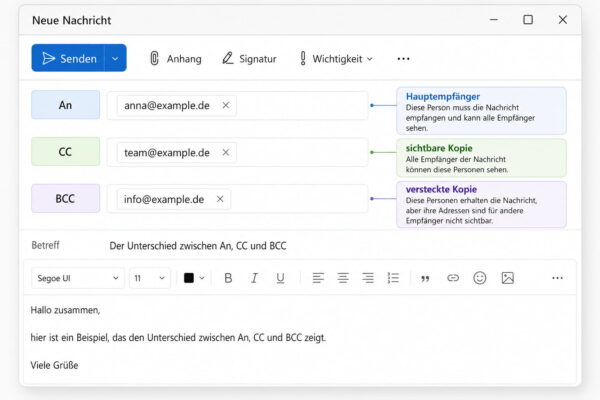Insert a numbered list

tap(393, 278)
